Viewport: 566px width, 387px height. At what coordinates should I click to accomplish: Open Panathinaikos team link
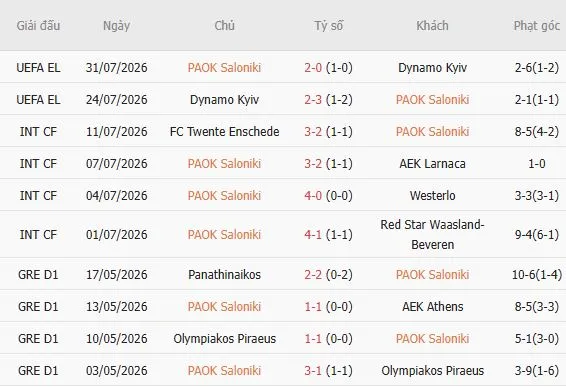pyautogui.click(x=224, y=274)
